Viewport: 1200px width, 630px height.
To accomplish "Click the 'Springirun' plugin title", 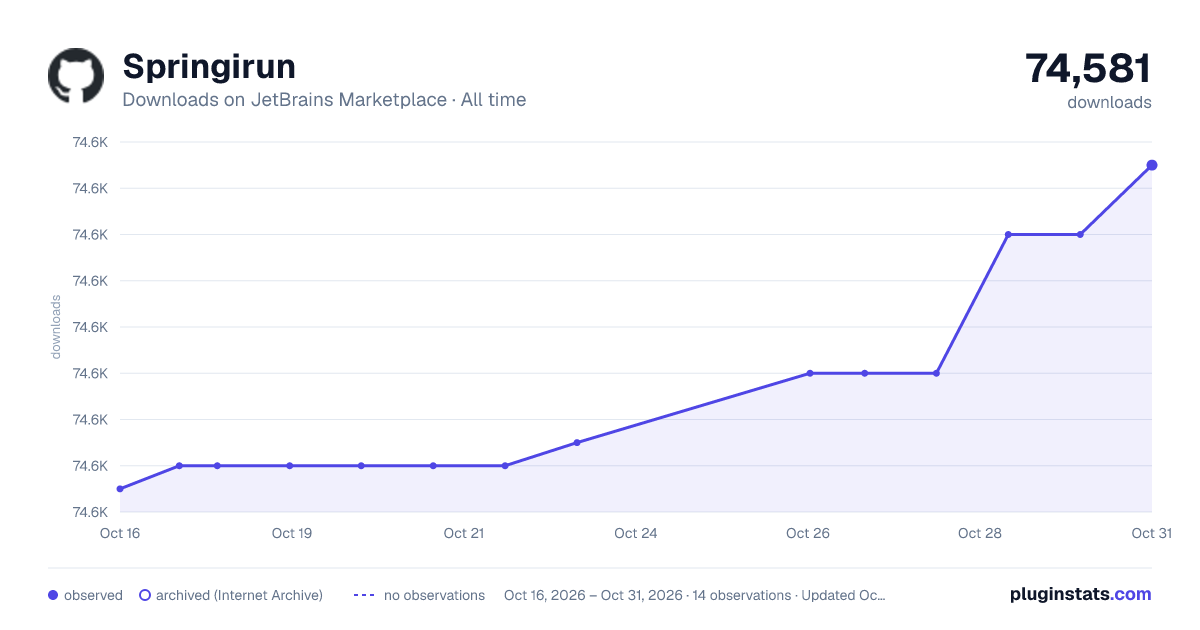I will 209,67.
